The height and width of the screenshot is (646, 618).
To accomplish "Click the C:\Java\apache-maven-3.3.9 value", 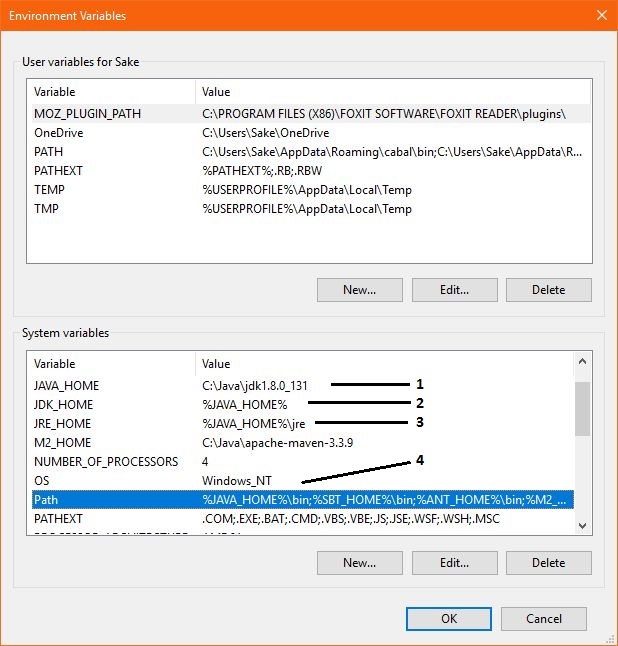I will pyautogui.click(x=277, y=442).
